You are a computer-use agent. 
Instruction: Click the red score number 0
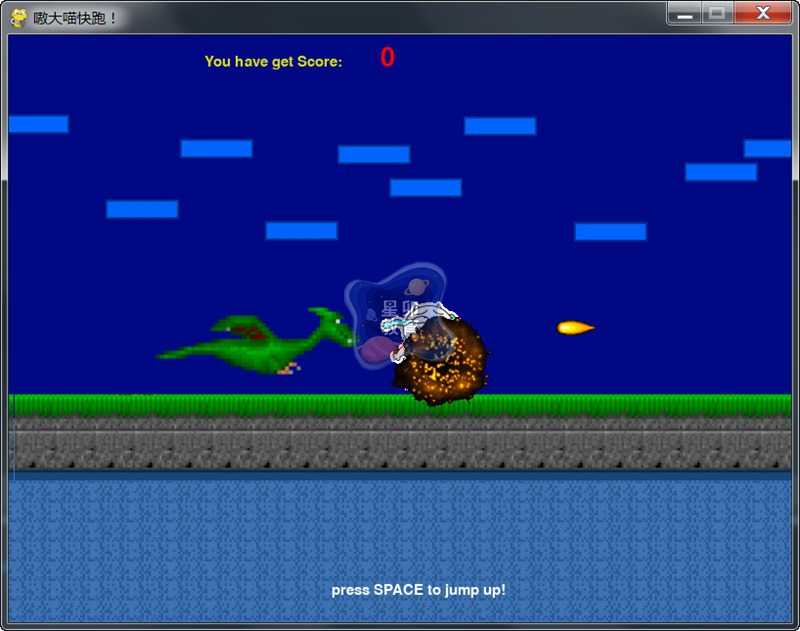(x=387, y=57)
